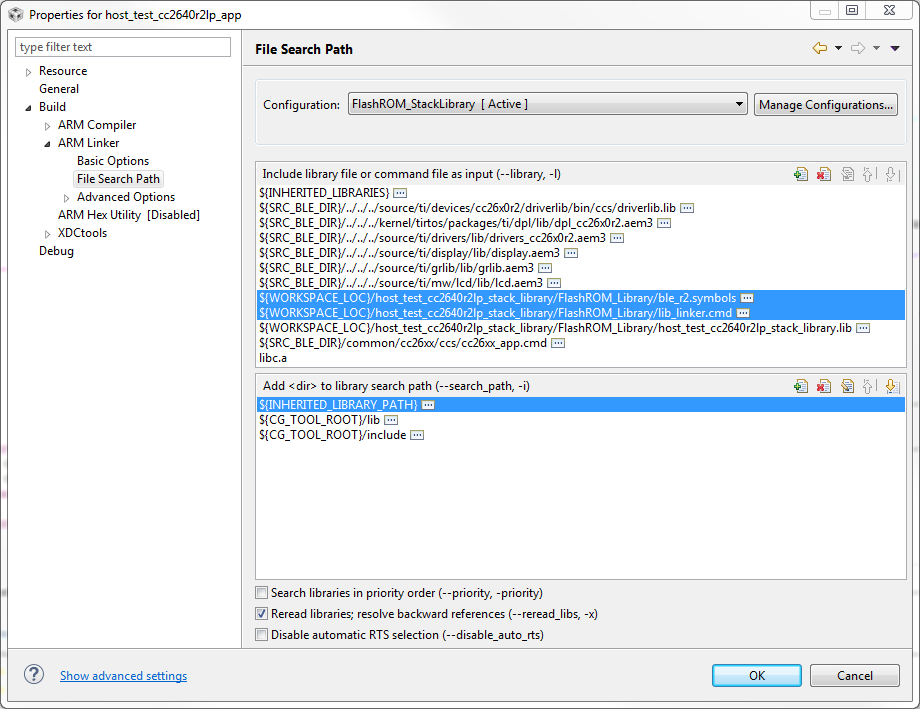The height and width of the screenshot is (709, 920).
Task: Click Manage Configurations button
Action: (826, 104)
